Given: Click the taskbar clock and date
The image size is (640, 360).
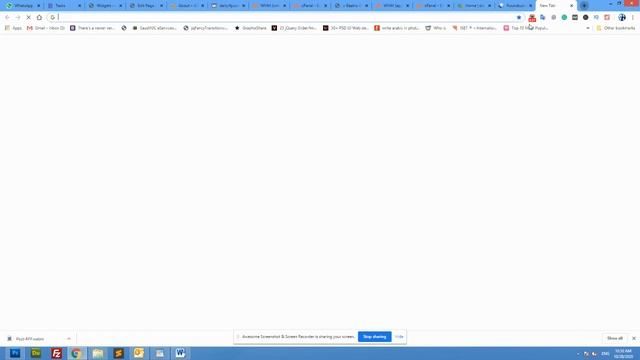Looking at the screenshot, I should (623, 353).
